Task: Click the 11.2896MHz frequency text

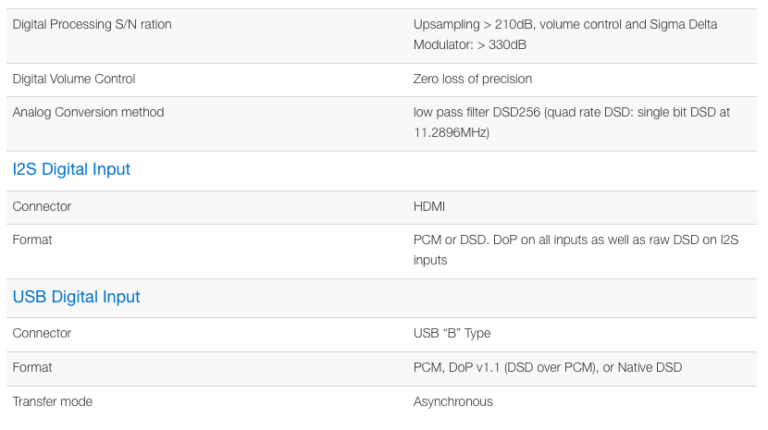Action: (x=451, y=132)
